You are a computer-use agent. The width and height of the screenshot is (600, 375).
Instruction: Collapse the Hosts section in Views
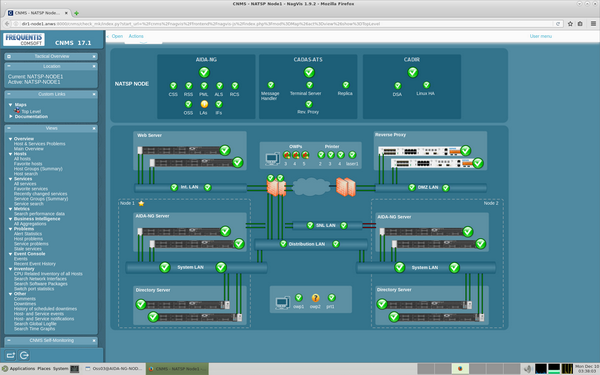tap(10, 154)
